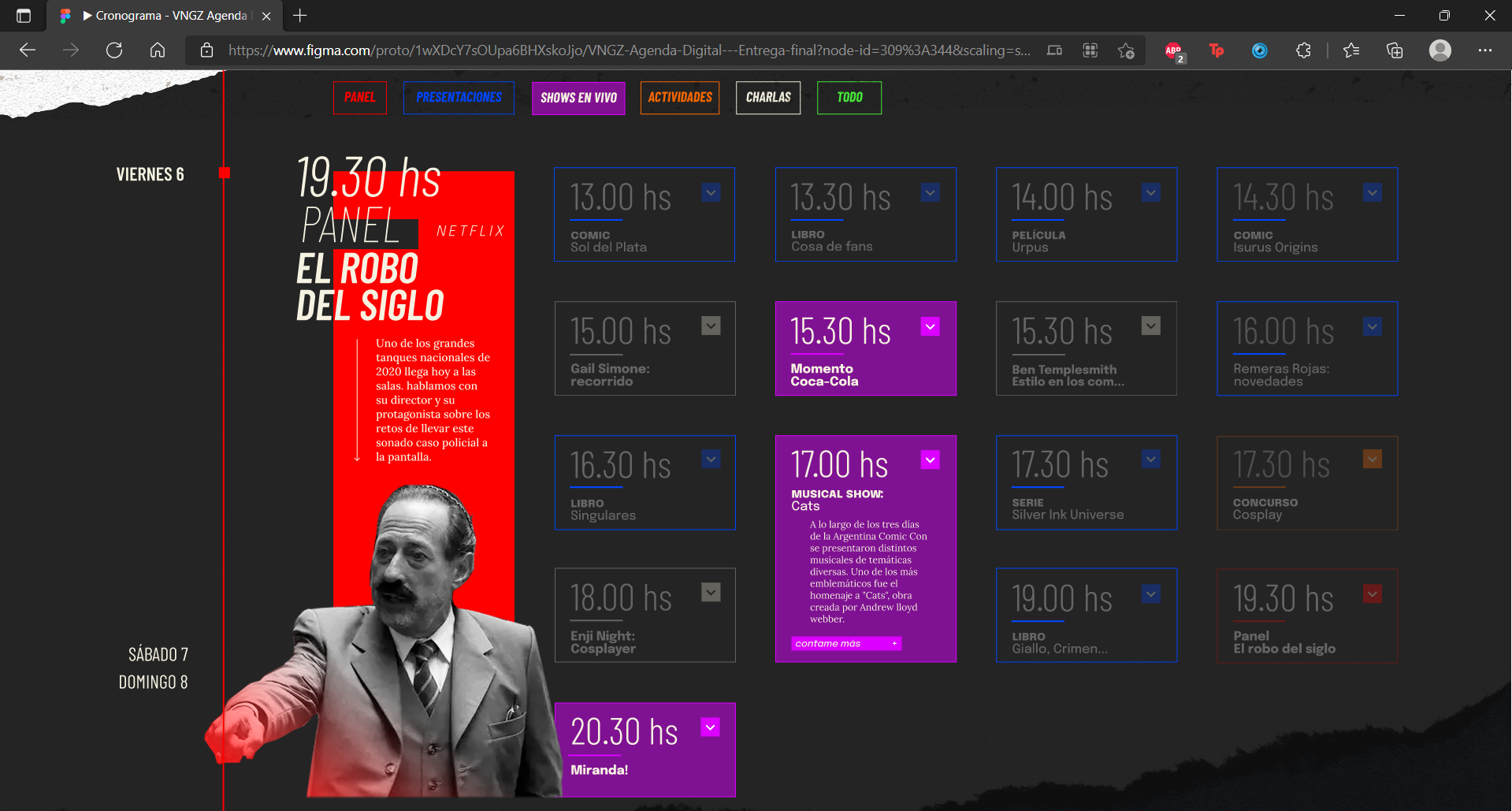The width and height of the screenshot is (1512, 811).
Task: Click 'contame más' button in Cats card
Action: click(x=846, y=643)
